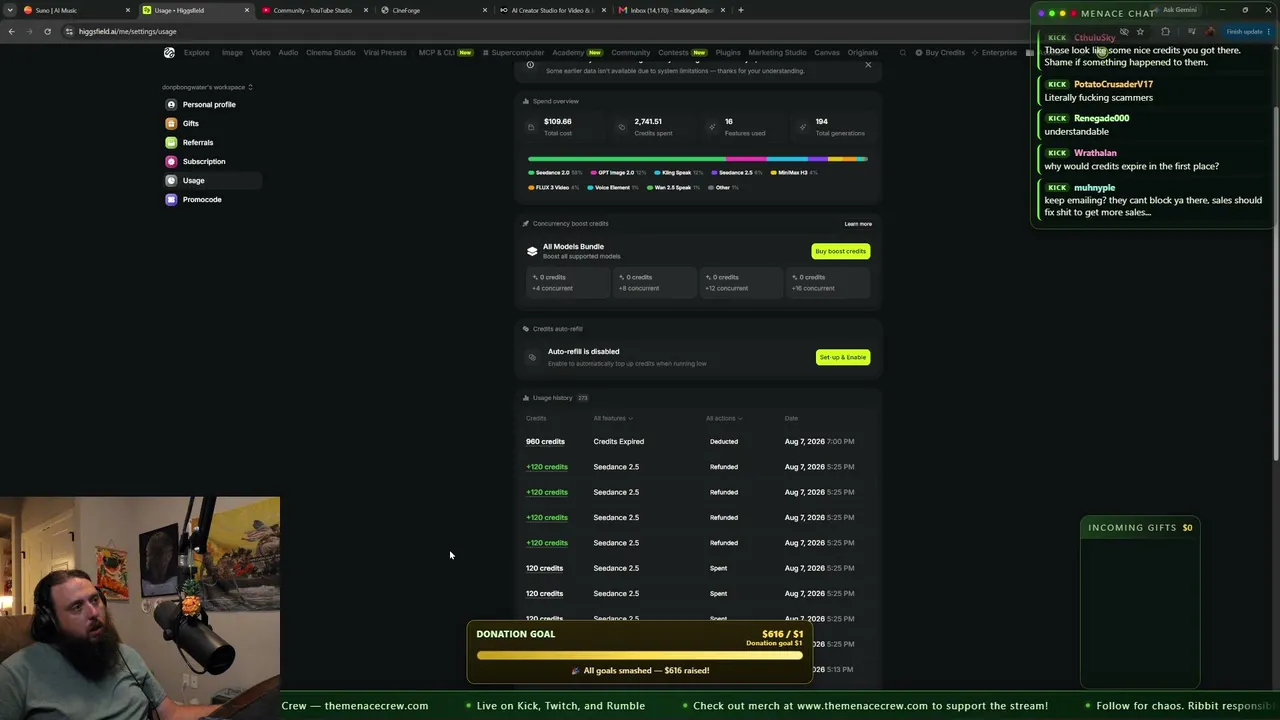Click the green Referrals sidebar icon
Screen dimensions: 1280x720
click(x=171, y=142)
